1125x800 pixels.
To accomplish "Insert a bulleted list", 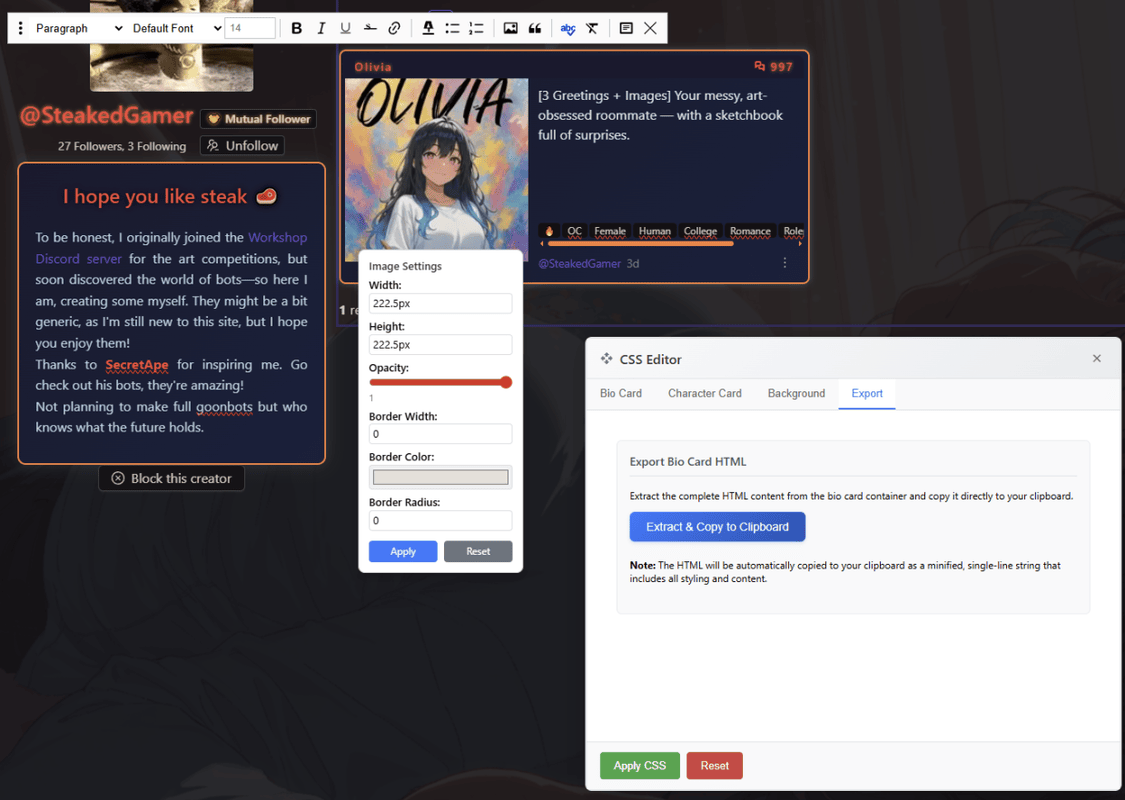I will (x=452, y=28).
